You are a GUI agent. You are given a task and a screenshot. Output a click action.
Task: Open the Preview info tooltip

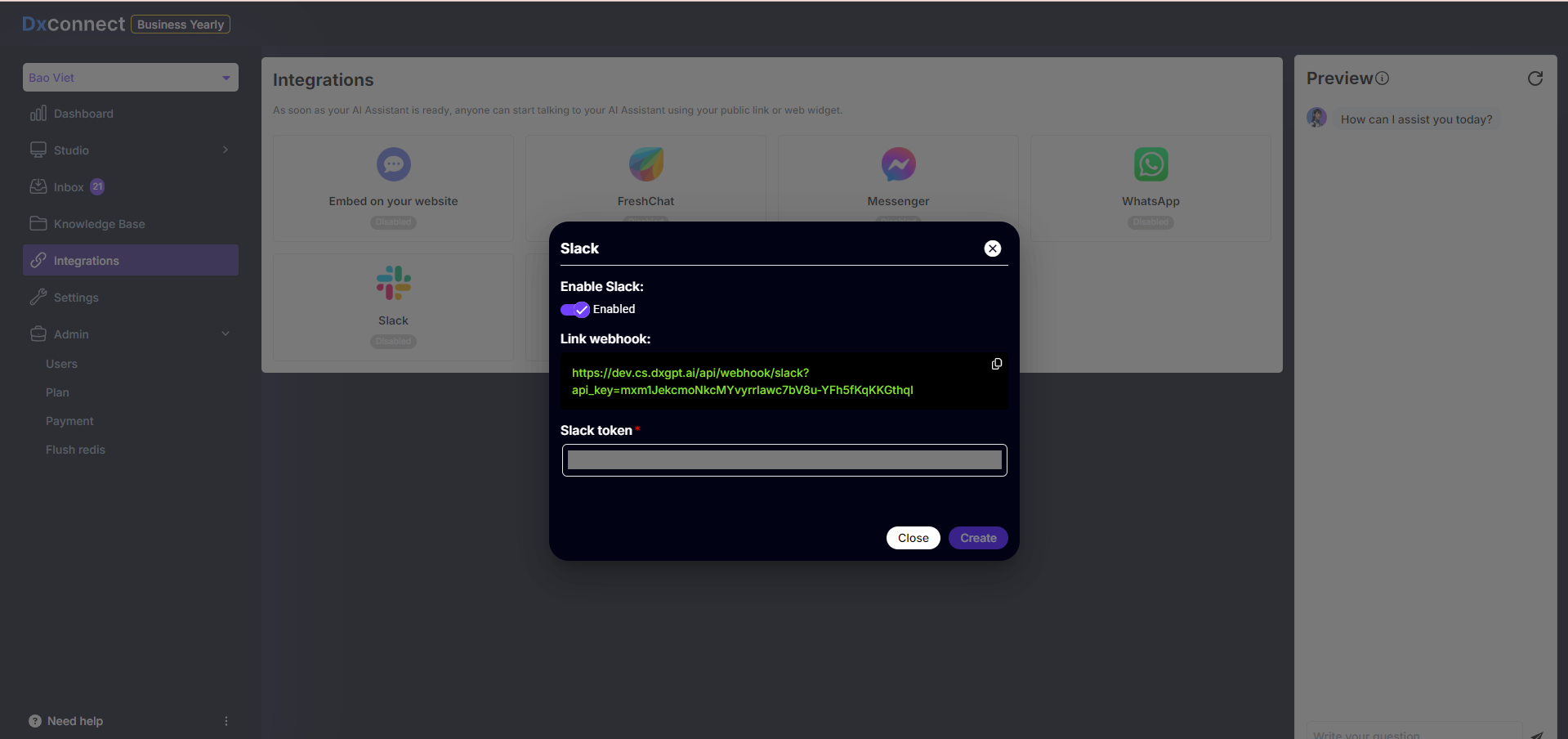coord(1382,78)
